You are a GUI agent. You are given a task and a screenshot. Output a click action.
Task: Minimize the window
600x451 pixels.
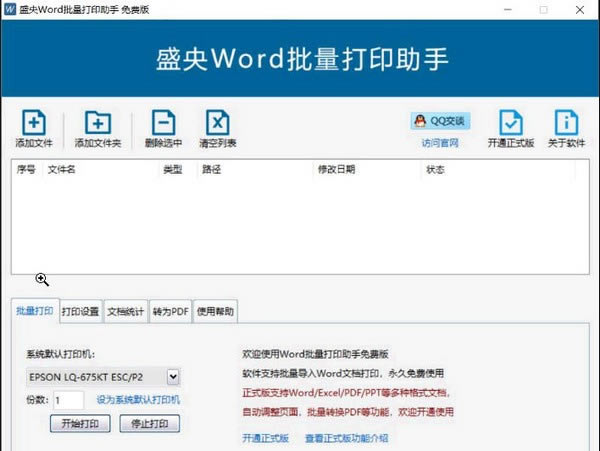pyautogui.click(x=508, y=10)
